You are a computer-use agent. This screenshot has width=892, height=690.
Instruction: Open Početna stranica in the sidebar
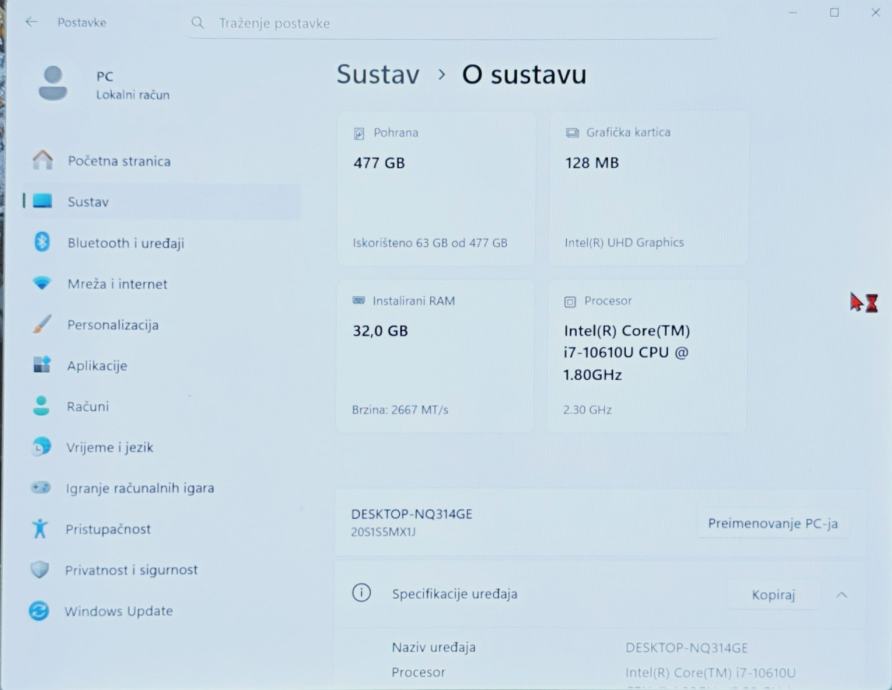coord(162,161)
